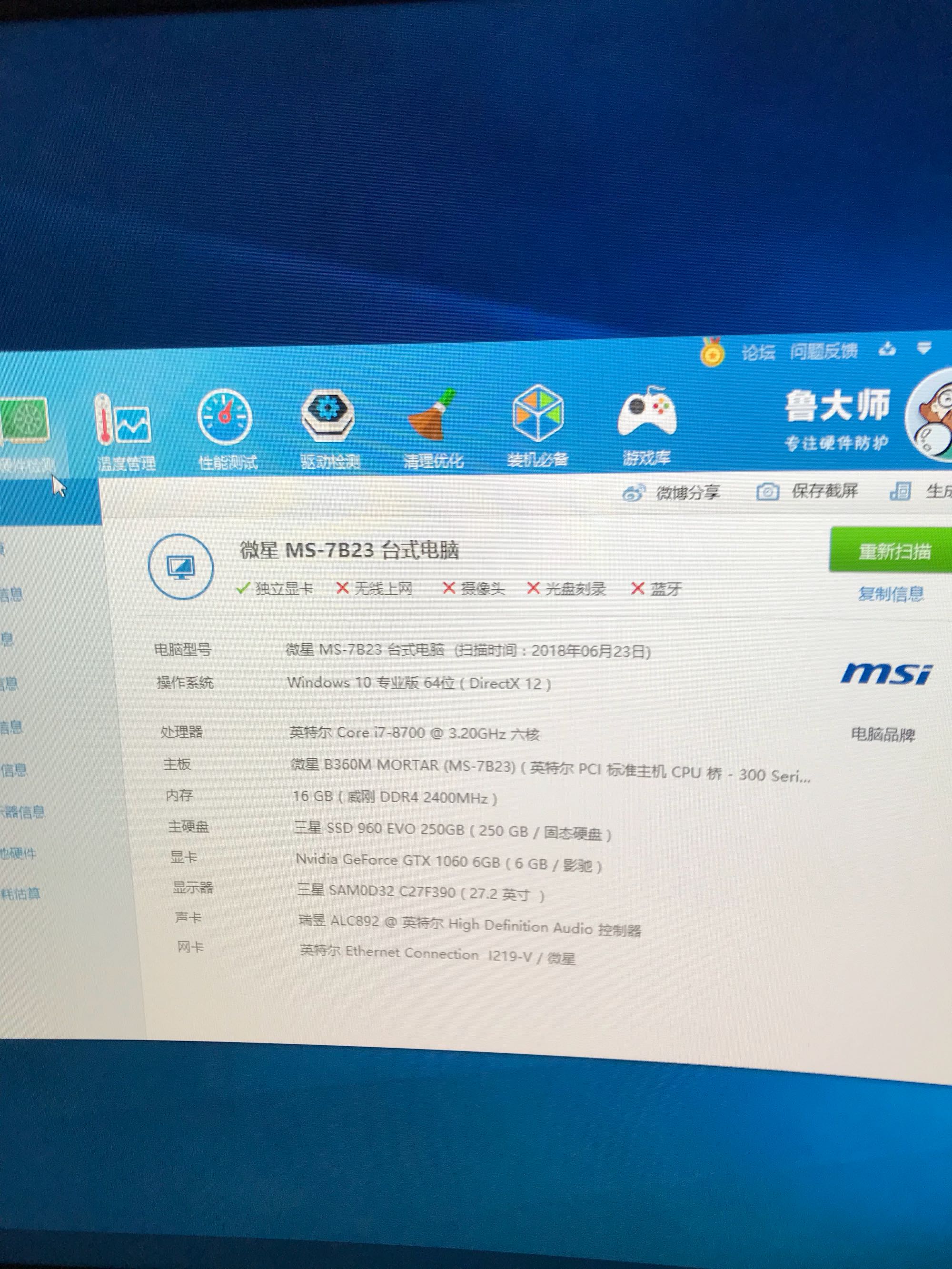Click the Core i7-8700 @ 3.20GHz value

(x=414, y=733)
